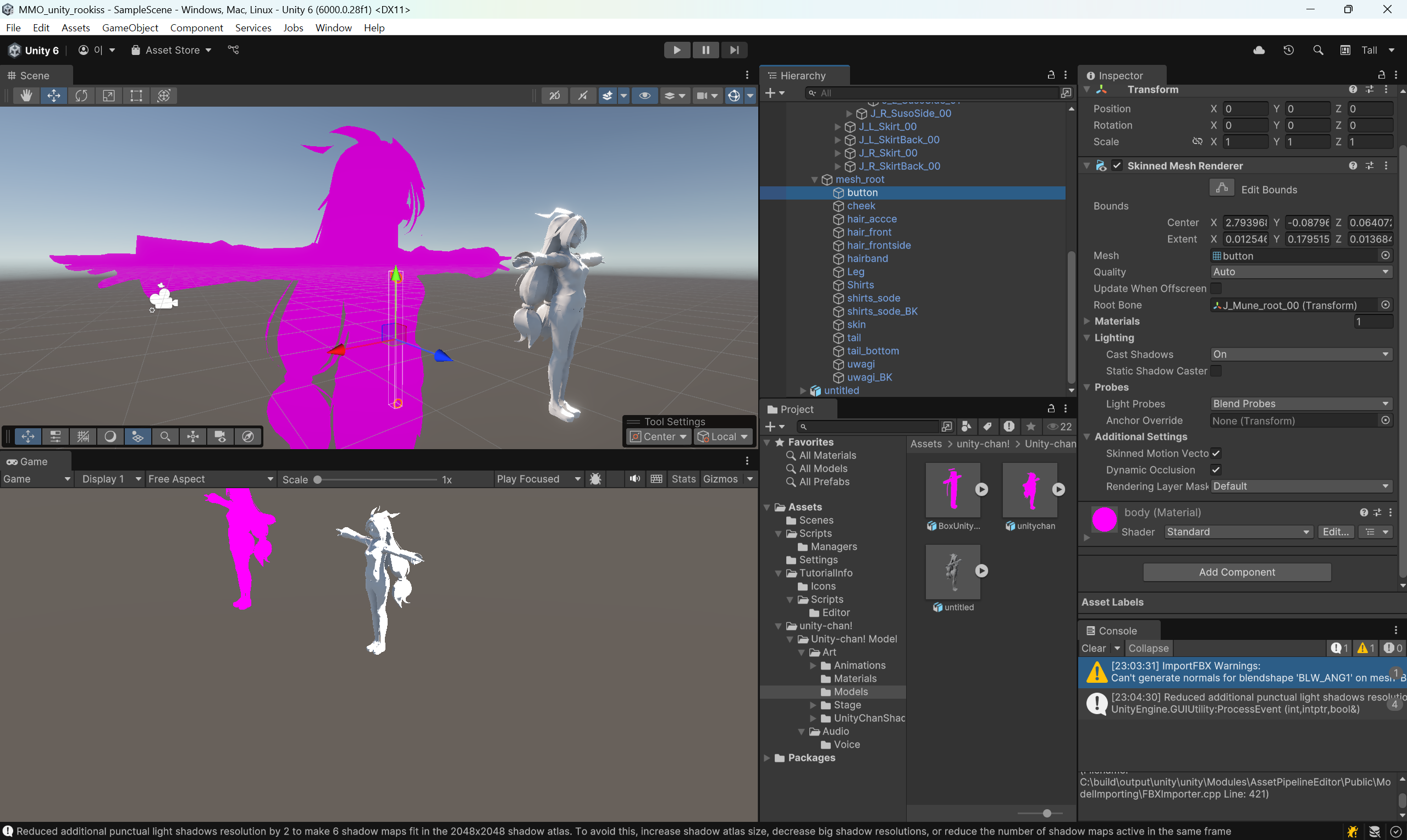
Task: Select the Move tool in Scene toolbar
Action: 54,96
